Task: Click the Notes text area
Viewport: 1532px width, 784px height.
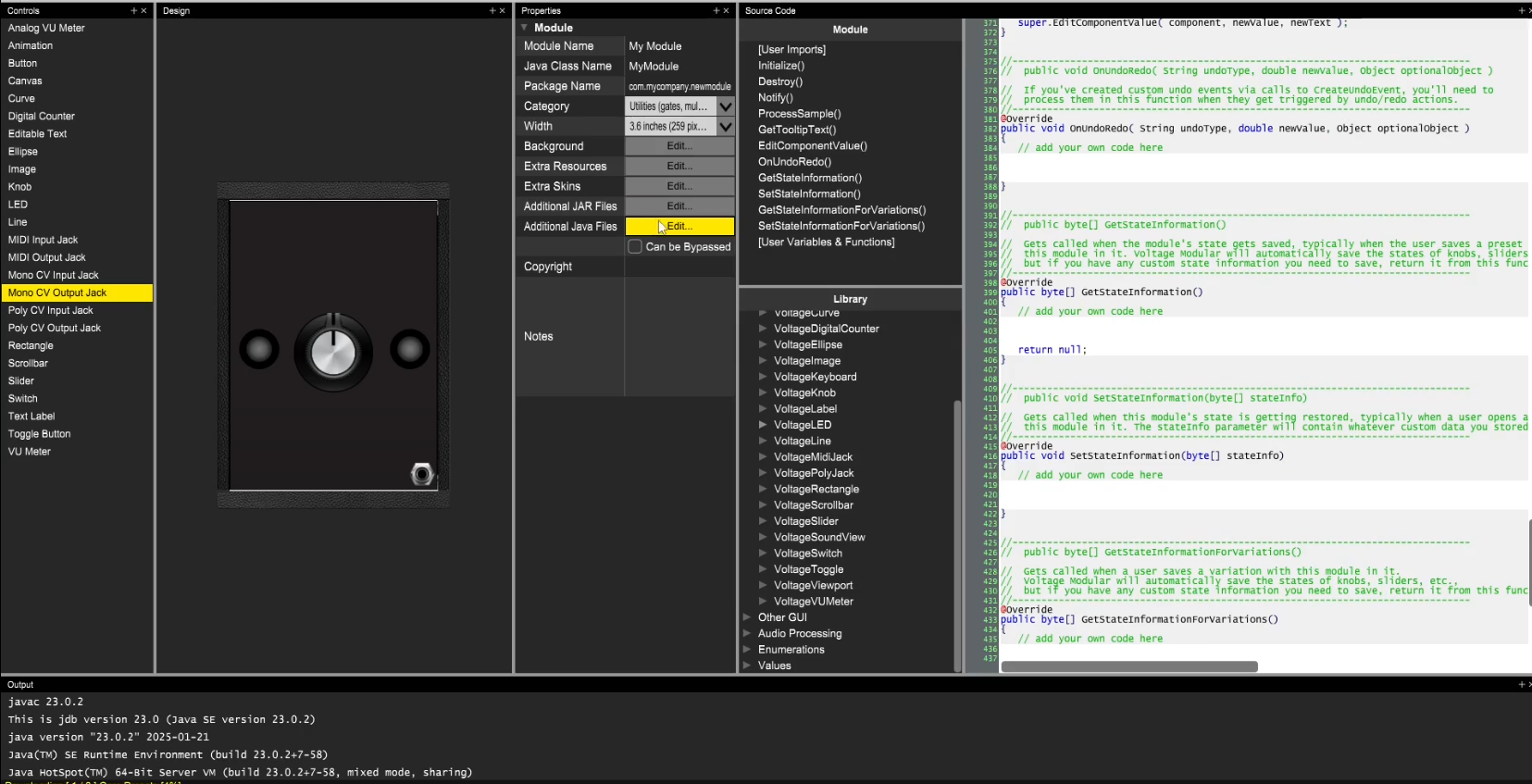Action: (679, 337)
